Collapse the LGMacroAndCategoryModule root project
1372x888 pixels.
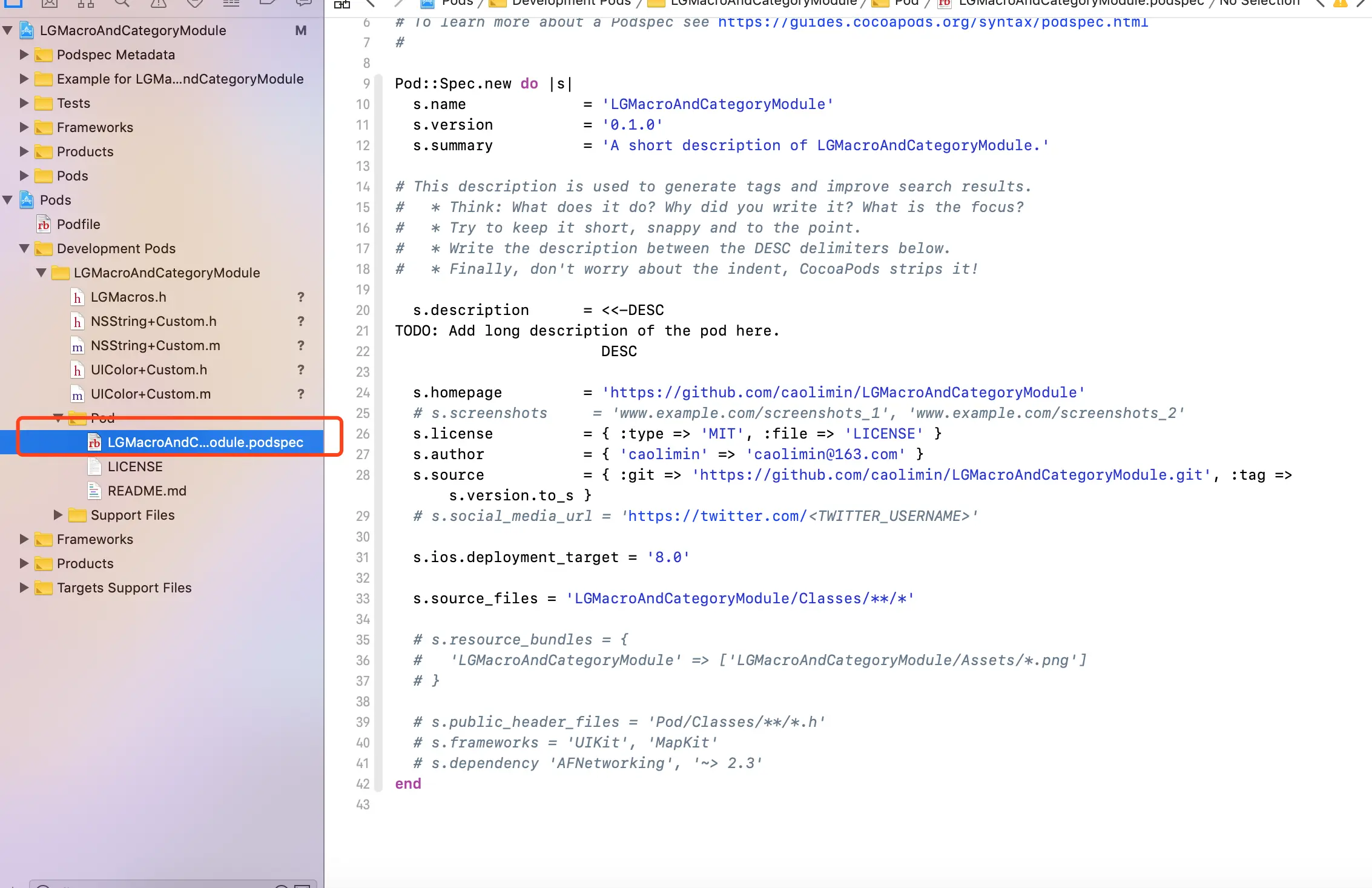(7, 30)
